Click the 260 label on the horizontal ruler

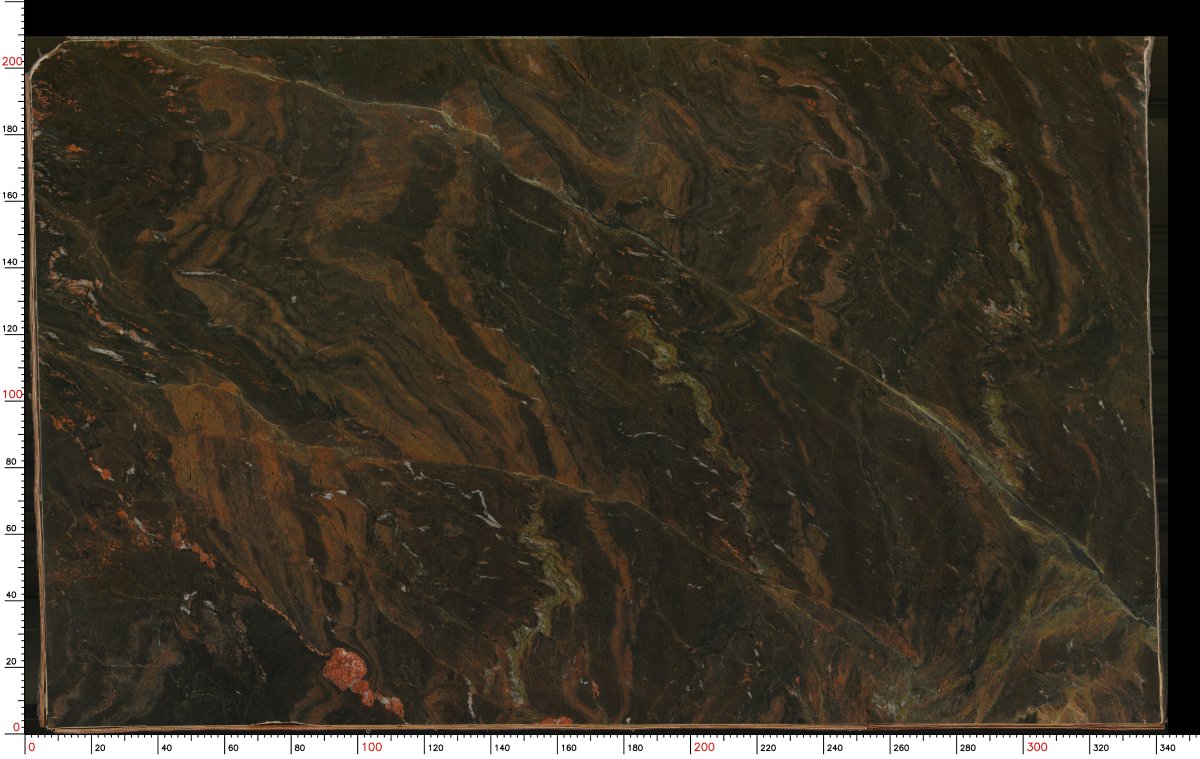[x=901, y=748]
